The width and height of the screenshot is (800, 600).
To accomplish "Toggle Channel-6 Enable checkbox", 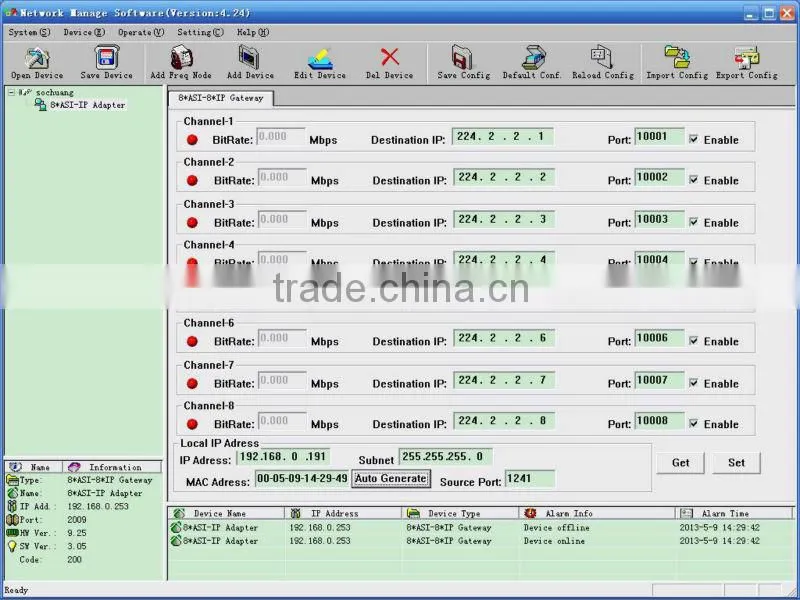I will click(693, 341).
